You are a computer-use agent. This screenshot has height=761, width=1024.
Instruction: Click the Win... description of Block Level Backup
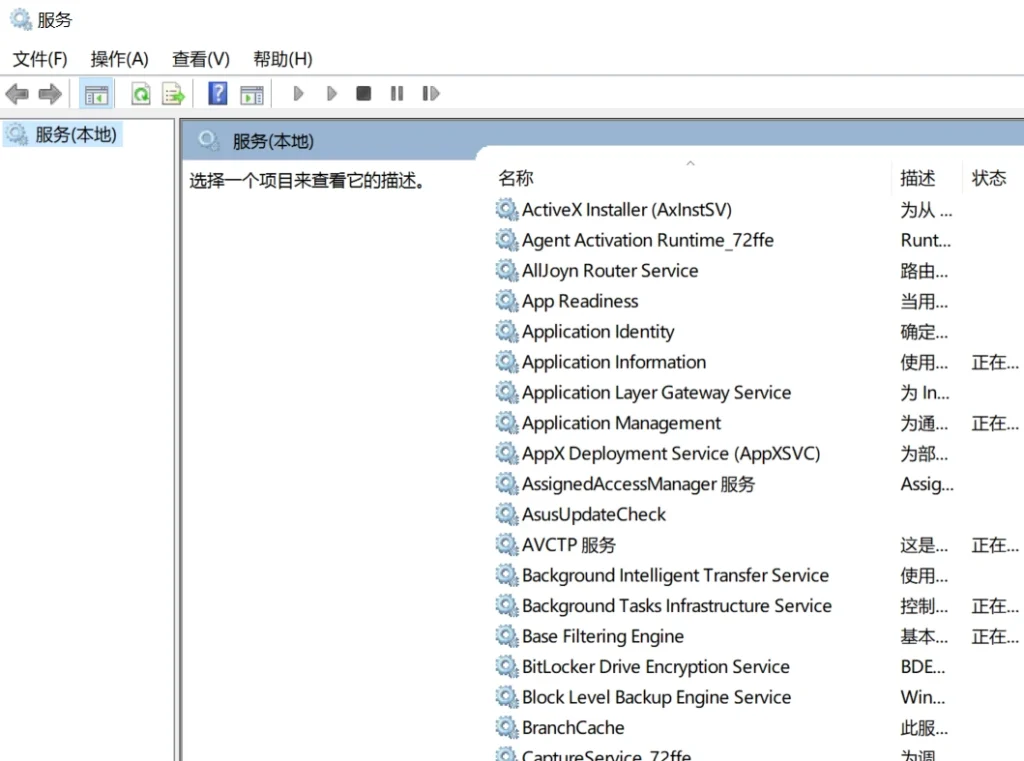tap(922, 698)
